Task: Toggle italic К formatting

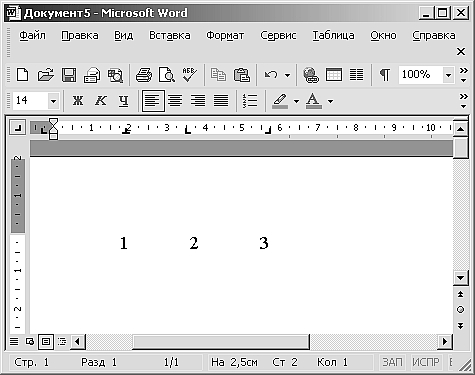Action: 101,100
